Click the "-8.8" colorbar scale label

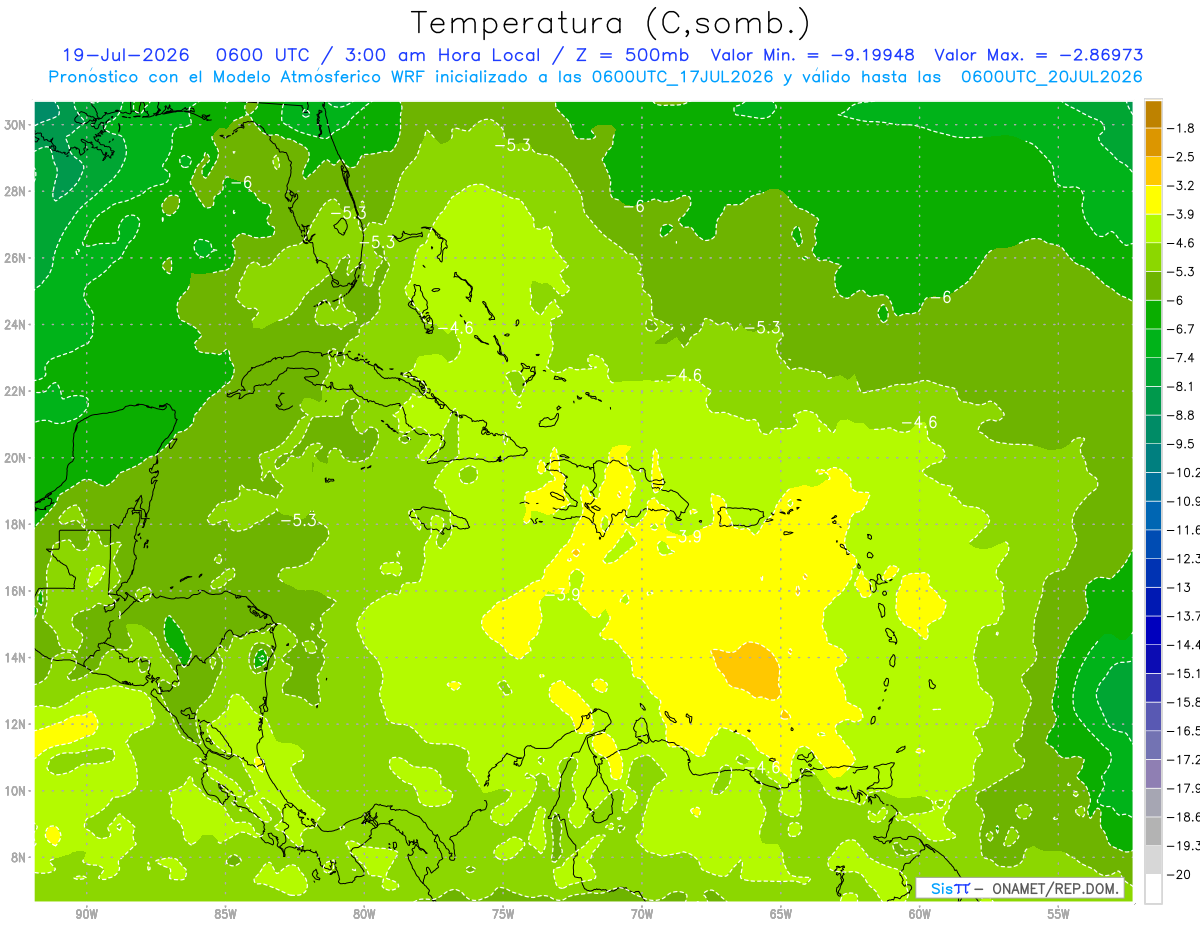point(1182,415)
